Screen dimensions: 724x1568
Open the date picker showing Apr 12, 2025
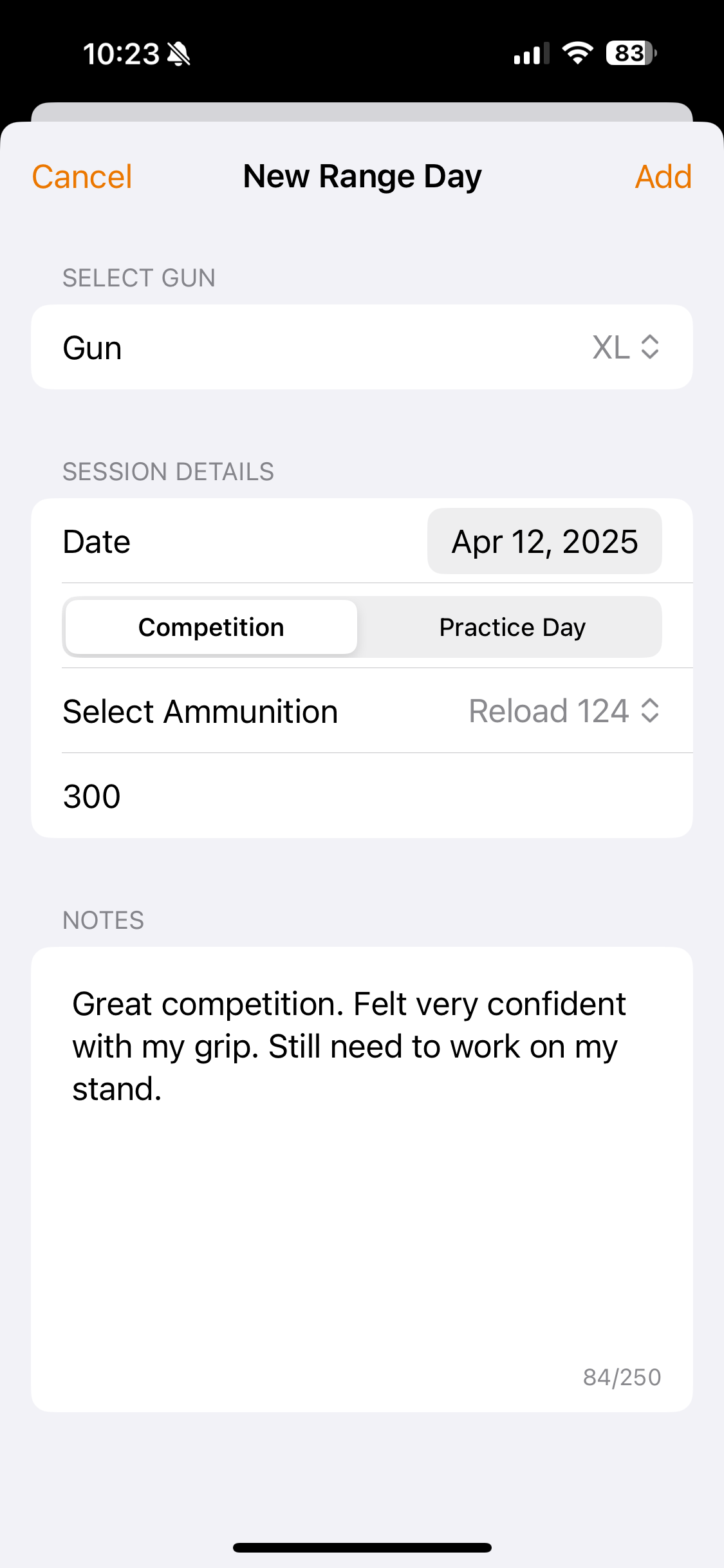(544, 541)
